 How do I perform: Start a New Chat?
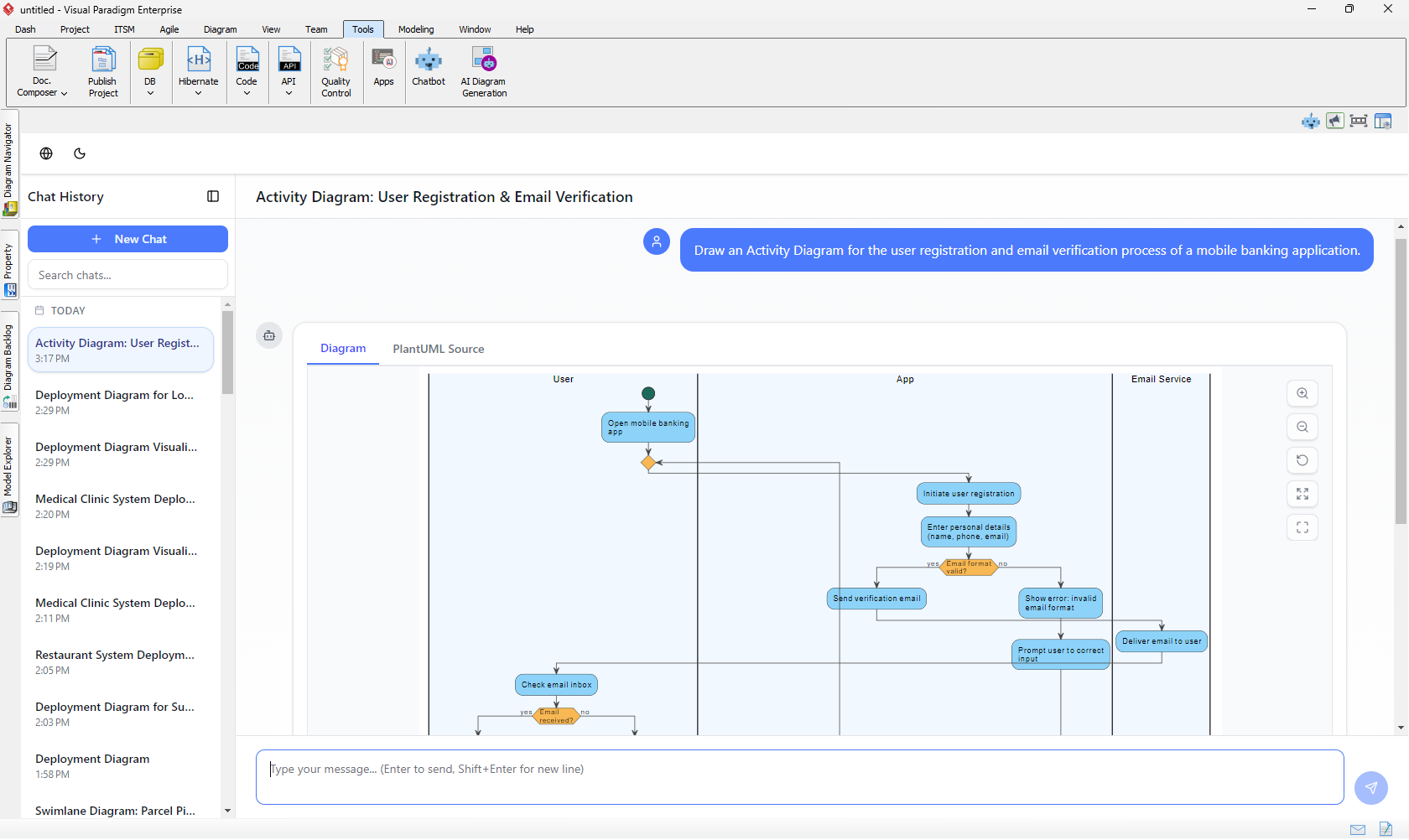click(127, 239)
